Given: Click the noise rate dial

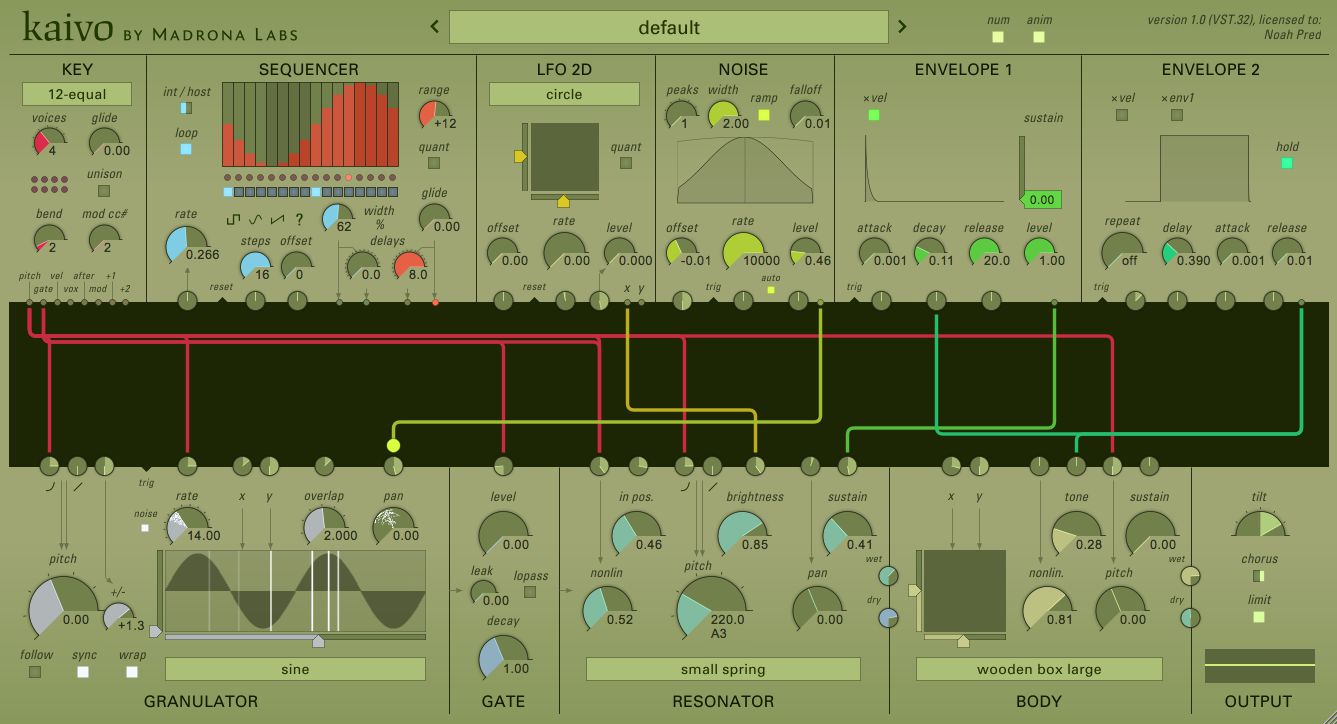Looking at the screenshot, I should [743, 253].
